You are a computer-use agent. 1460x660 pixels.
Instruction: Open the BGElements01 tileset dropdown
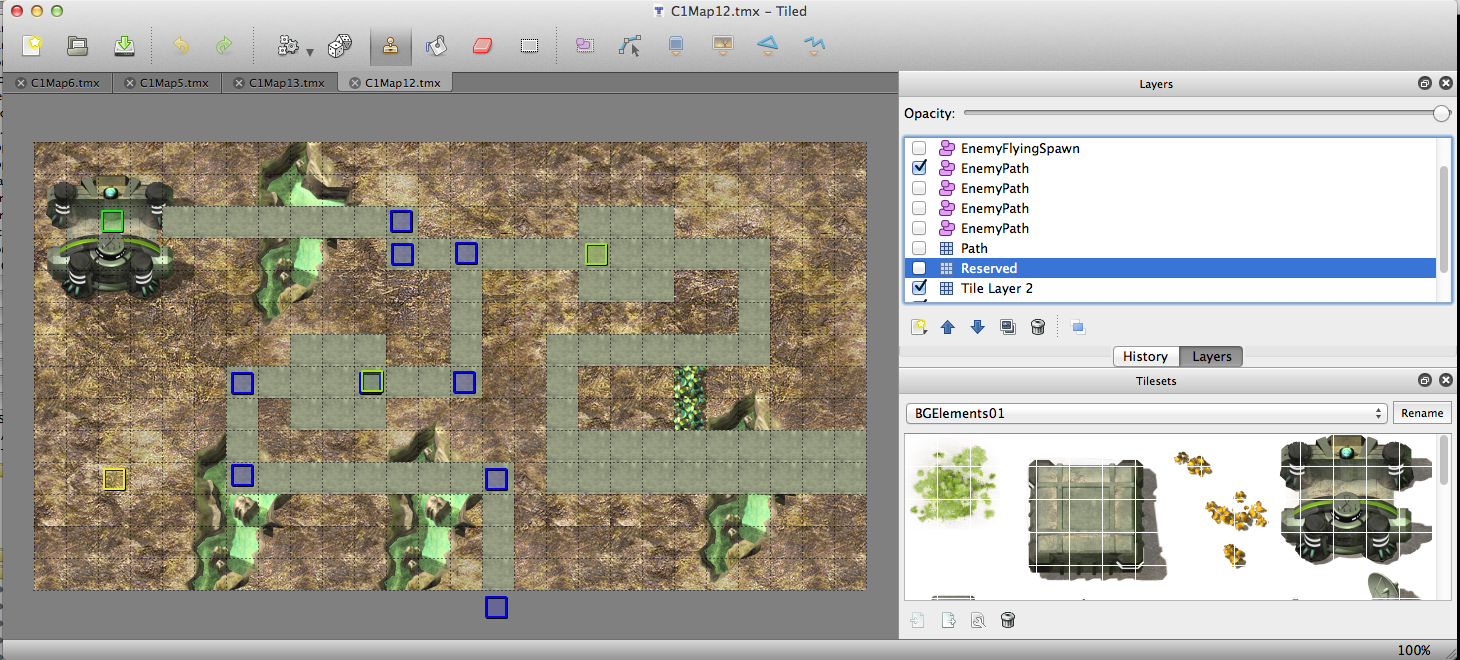click(x=1147, y=413)
